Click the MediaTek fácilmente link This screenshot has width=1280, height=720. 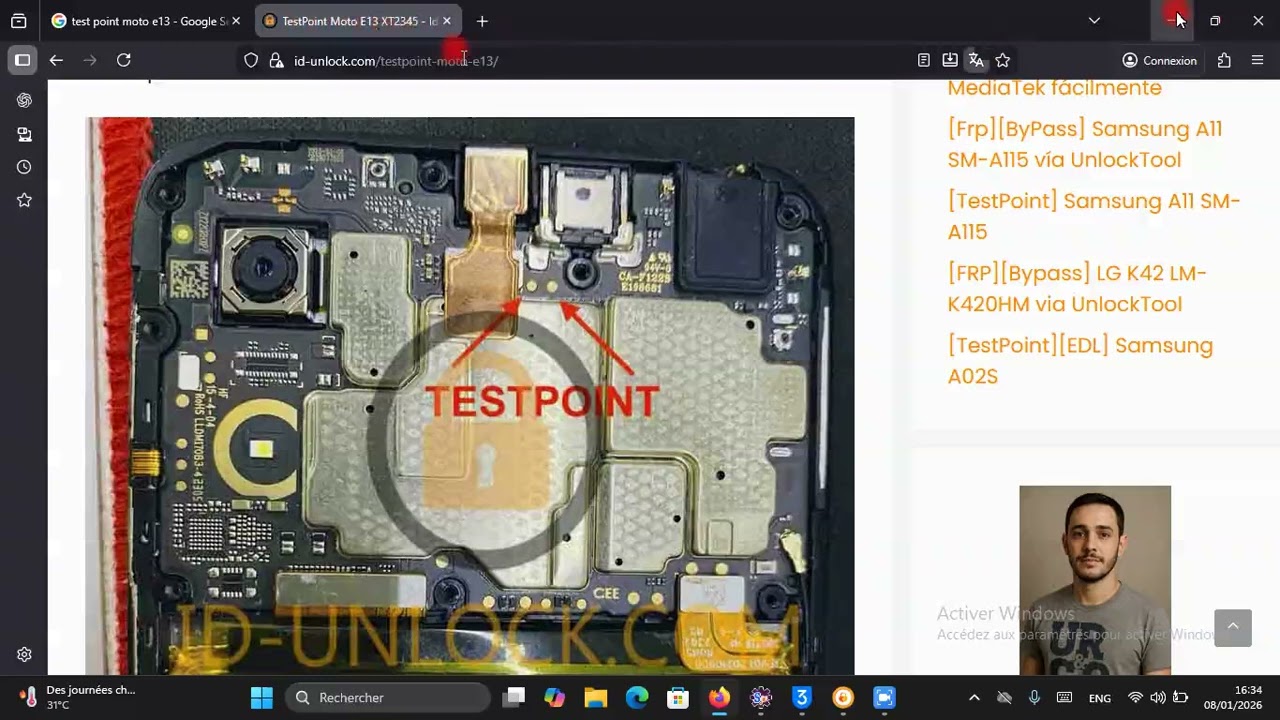coord(1054,88)
